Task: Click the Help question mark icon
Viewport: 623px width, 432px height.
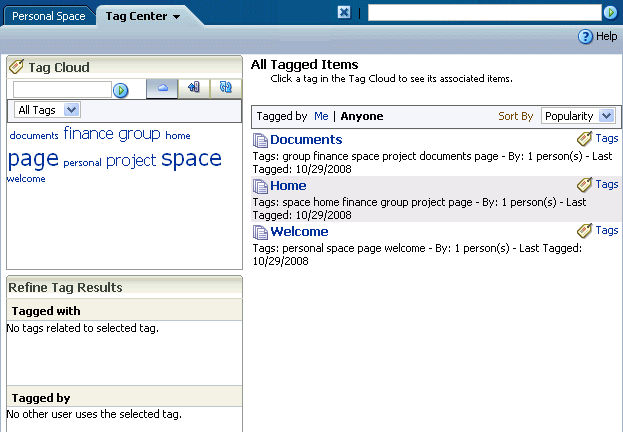Action: pyautogui.click(x=585, y=37)
